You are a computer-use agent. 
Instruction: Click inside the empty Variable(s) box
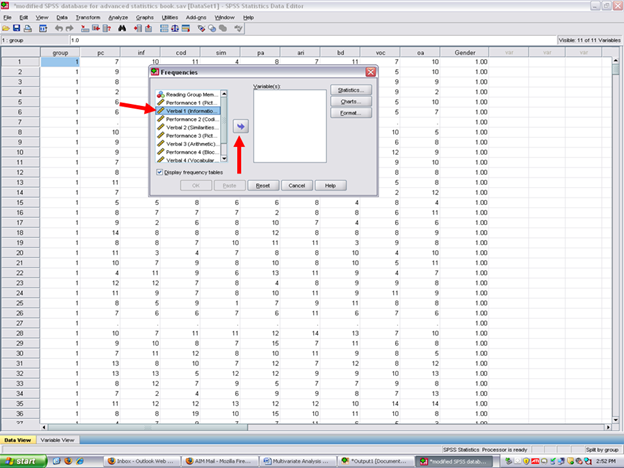tap(289, 125)
